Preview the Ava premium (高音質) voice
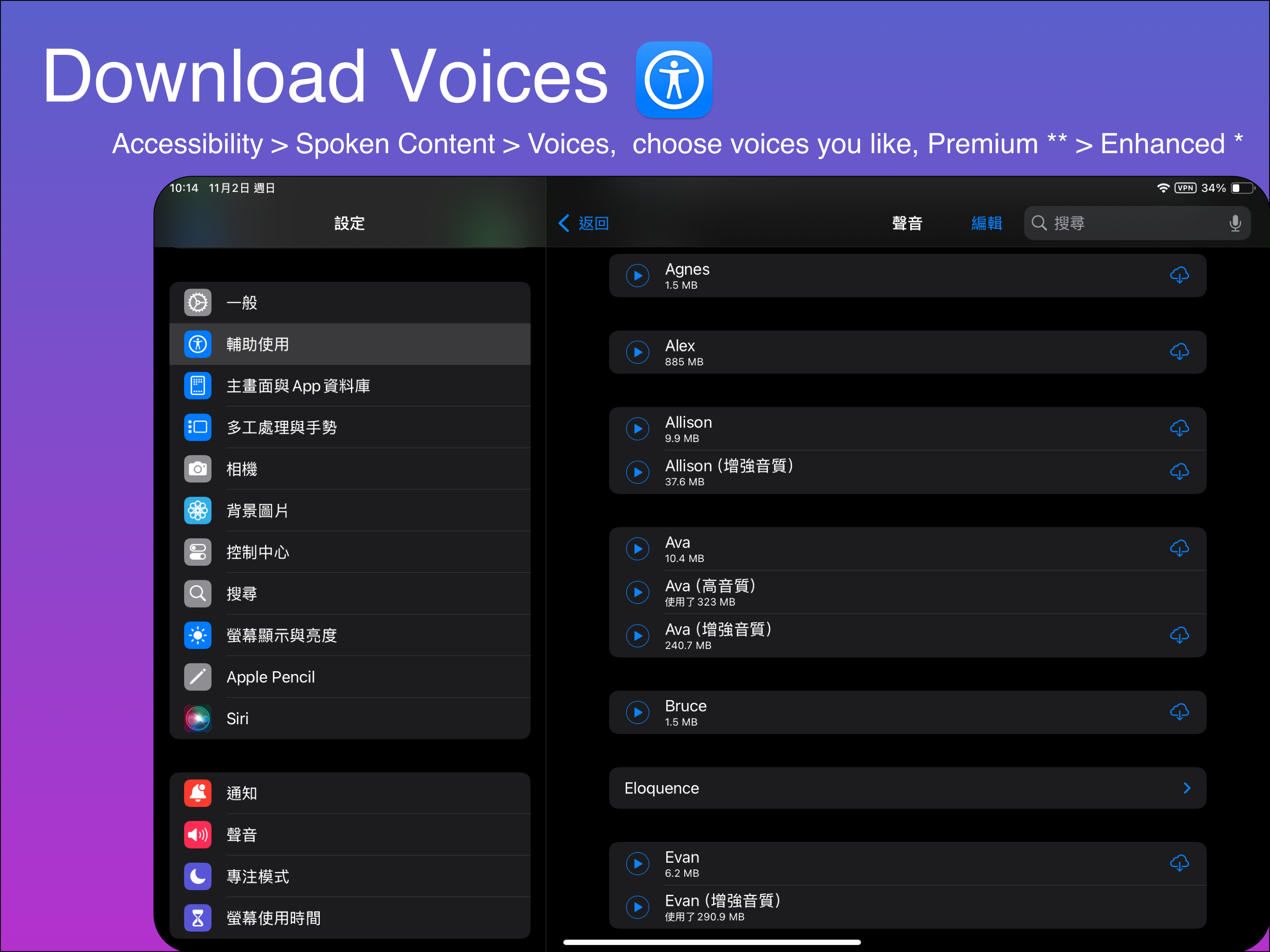 pyautogui.click(x=637, y=592)
